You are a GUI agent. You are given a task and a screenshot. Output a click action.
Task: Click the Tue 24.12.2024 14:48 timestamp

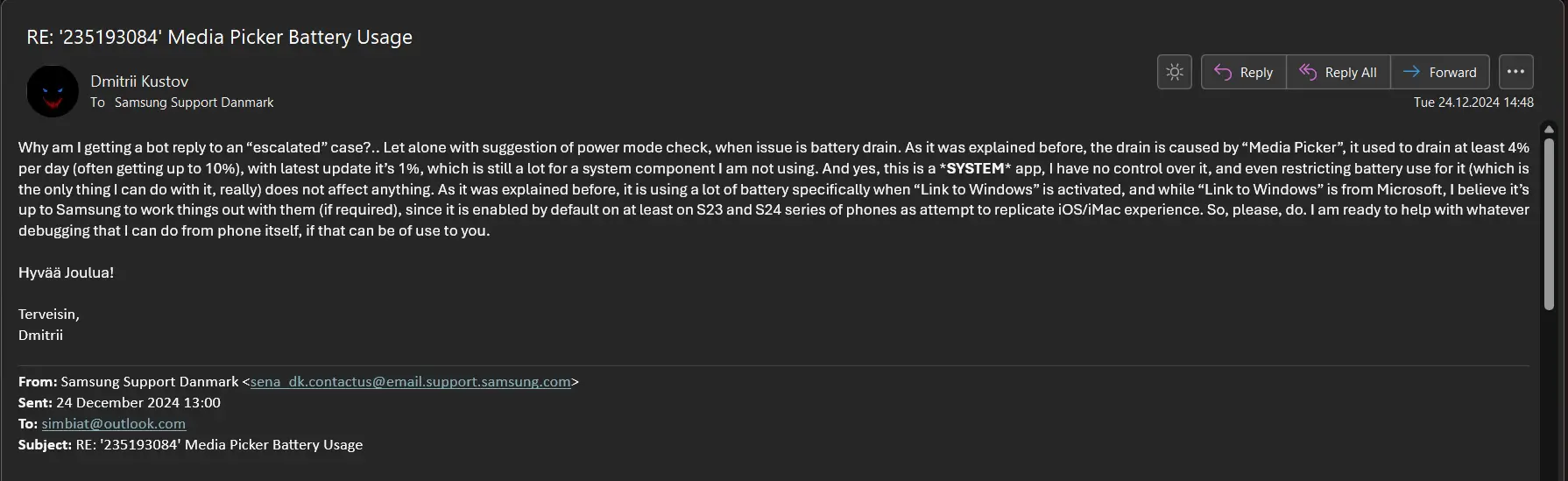tap(1473, 103)
